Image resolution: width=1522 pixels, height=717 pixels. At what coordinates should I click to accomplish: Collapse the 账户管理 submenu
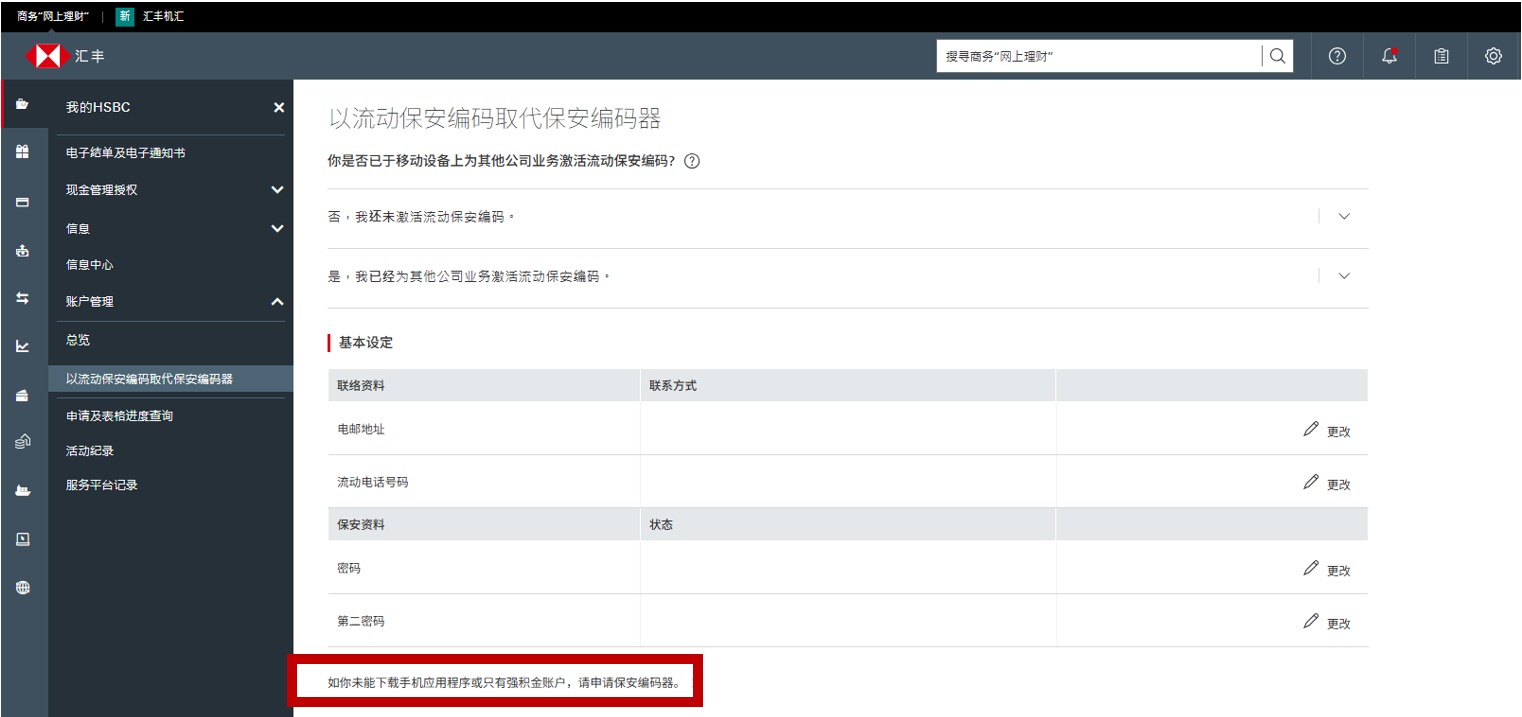pos(278,302)
